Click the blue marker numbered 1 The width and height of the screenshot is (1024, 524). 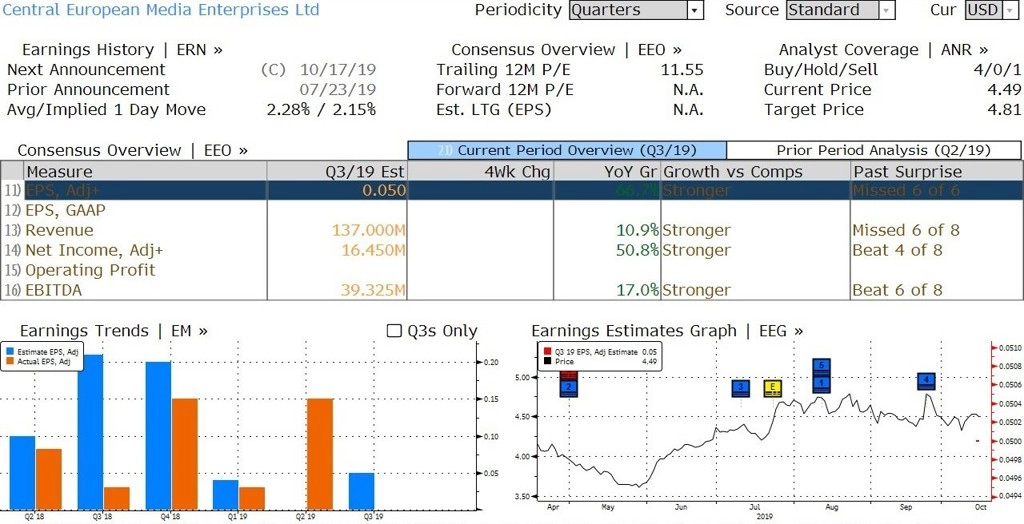[x=822, y=384]
